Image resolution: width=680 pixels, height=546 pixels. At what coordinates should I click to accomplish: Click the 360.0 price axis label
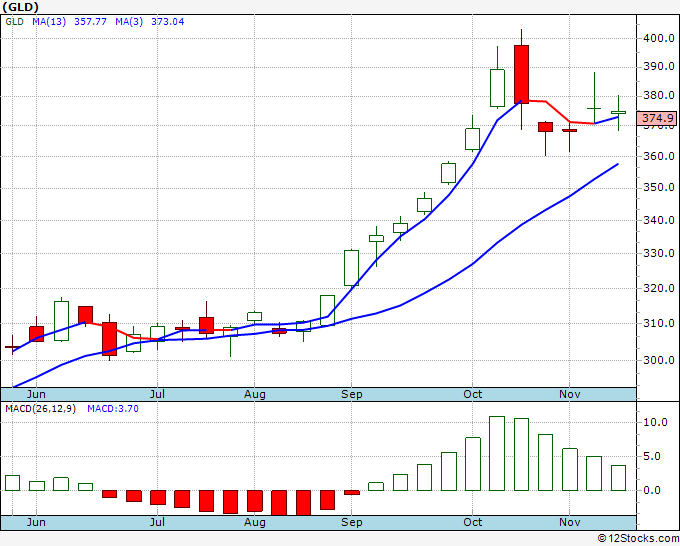(659, 156)
